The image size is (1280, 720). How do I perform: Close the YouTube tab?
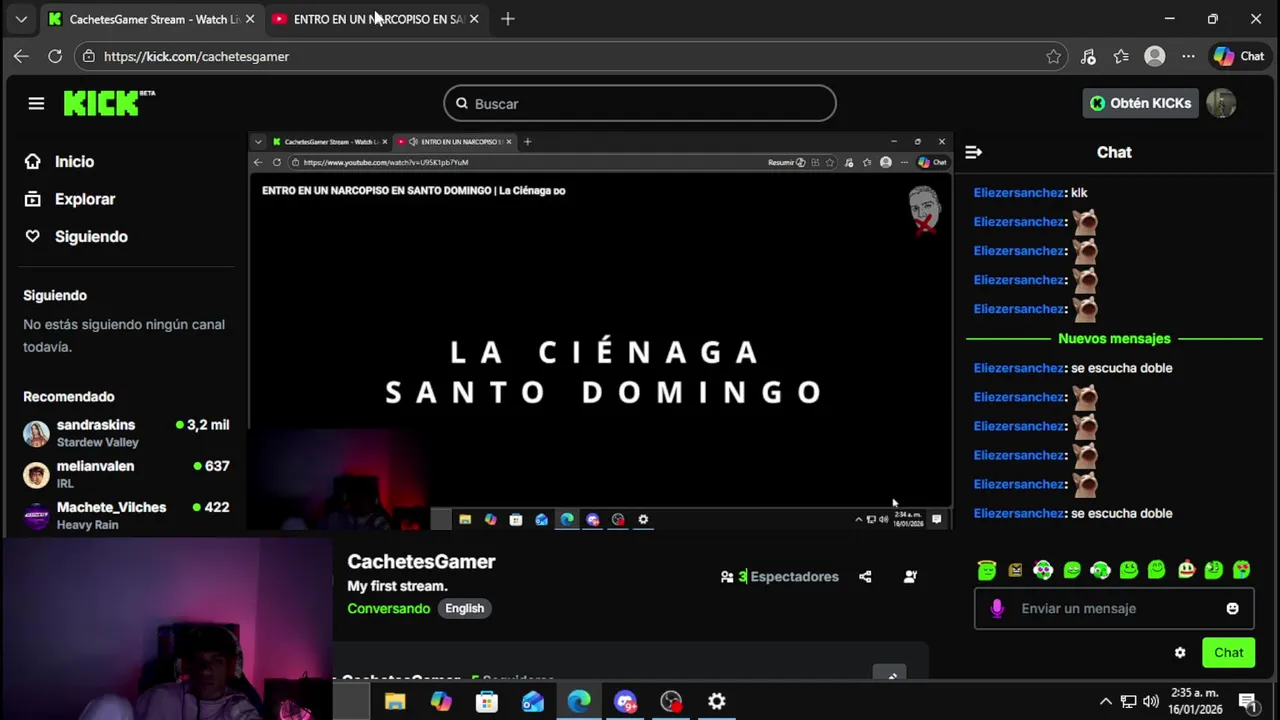[x=474, y=19]
